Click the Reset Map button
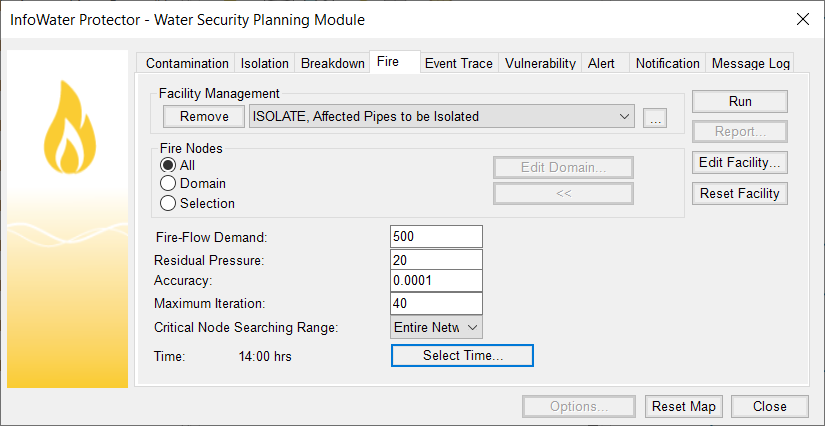 tap(683, 407)
